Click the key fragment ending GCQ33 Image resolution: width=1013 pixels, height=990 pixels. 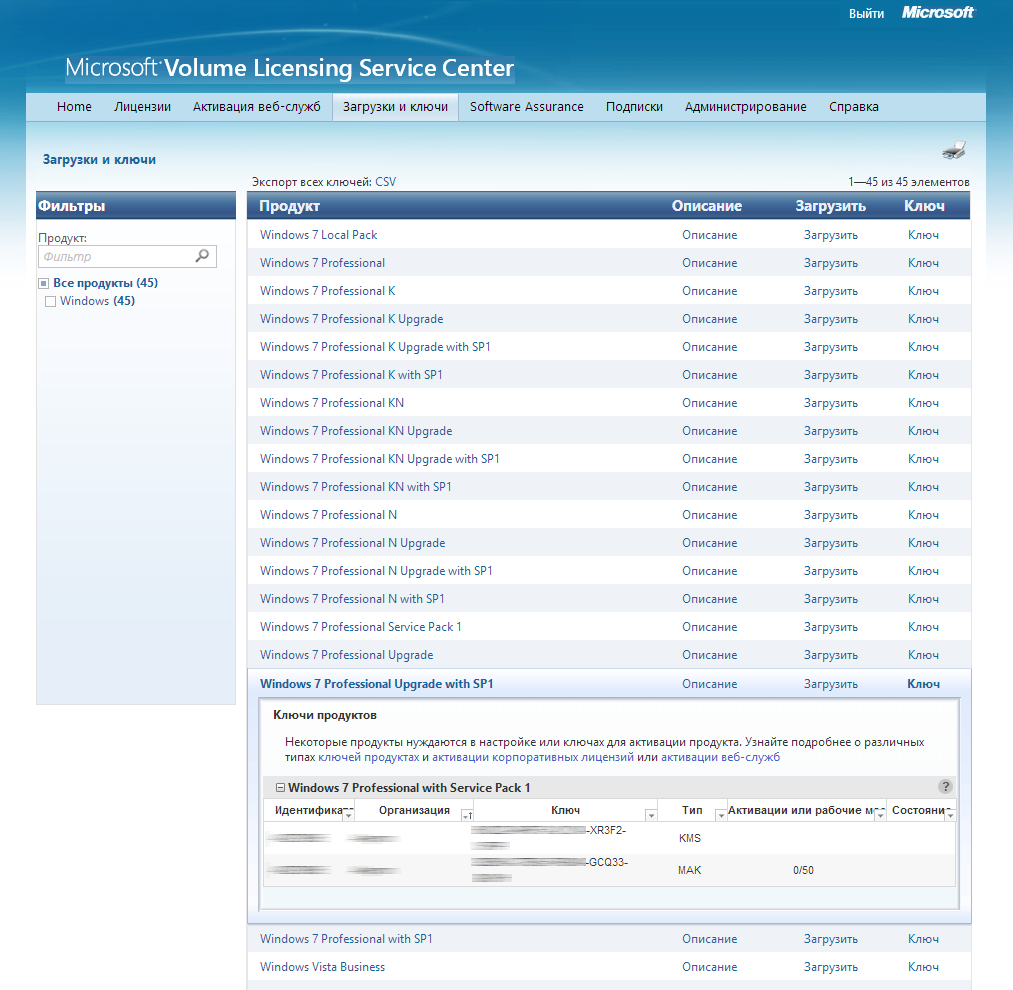[x=607, y=862]
